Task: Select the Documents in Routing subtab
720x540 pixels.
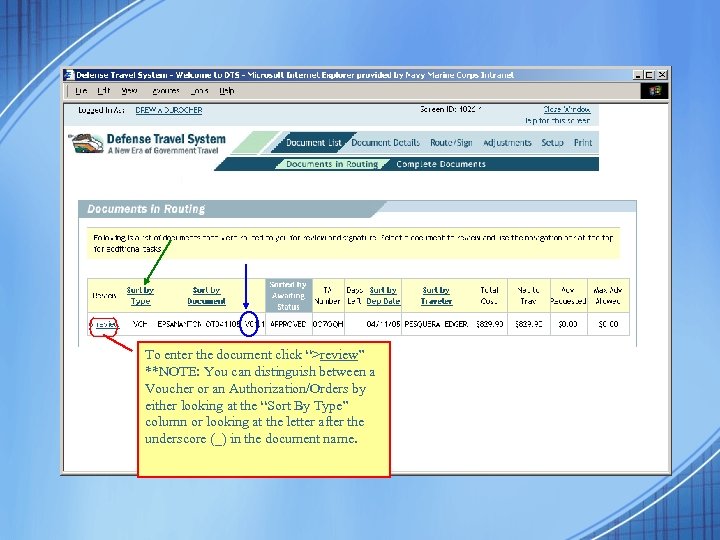Action: point(332,164)
